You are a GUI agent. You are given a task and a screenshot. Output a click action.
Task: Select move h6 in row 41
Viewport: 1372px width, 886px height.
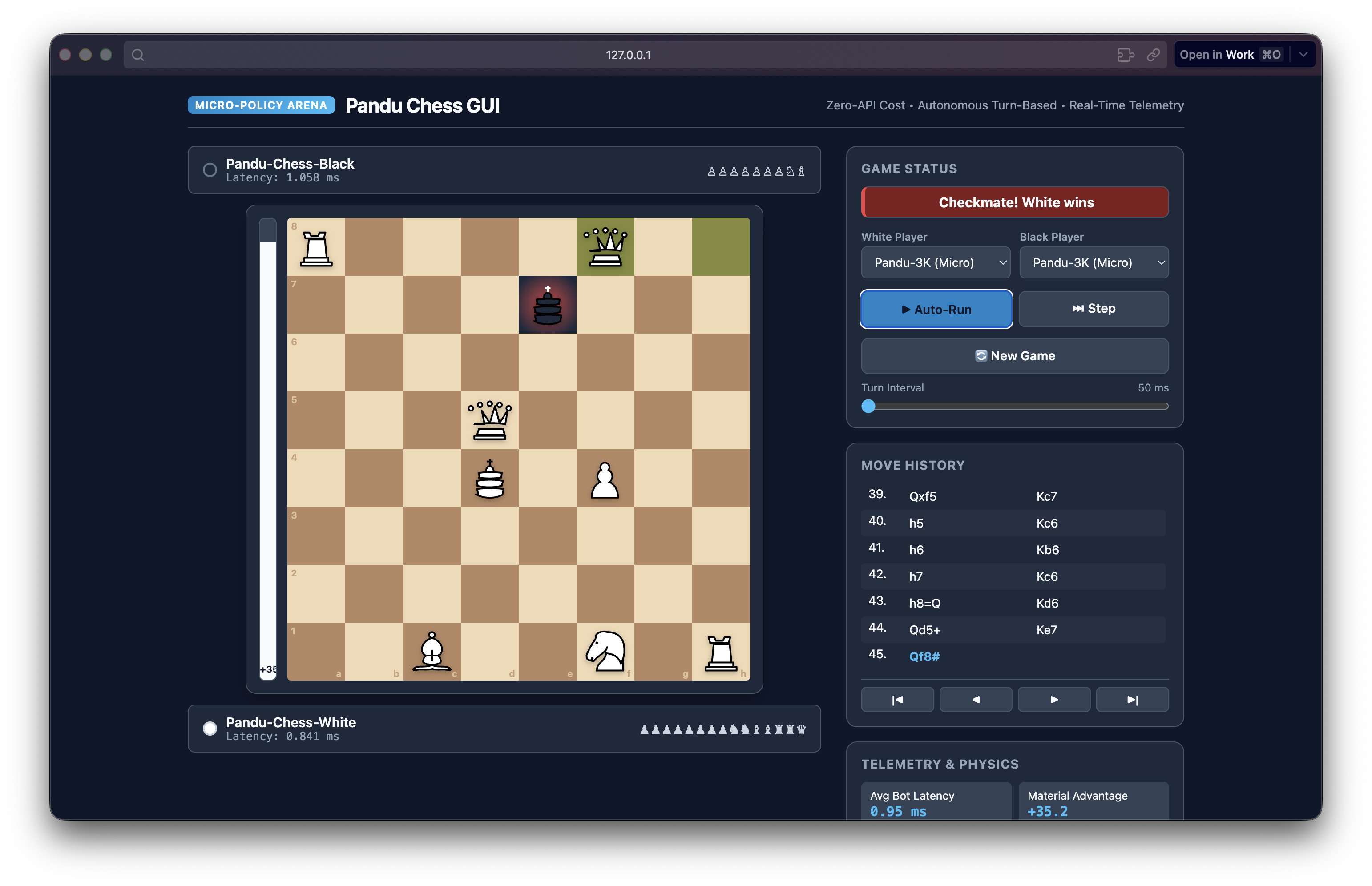[x=916, y=550]
